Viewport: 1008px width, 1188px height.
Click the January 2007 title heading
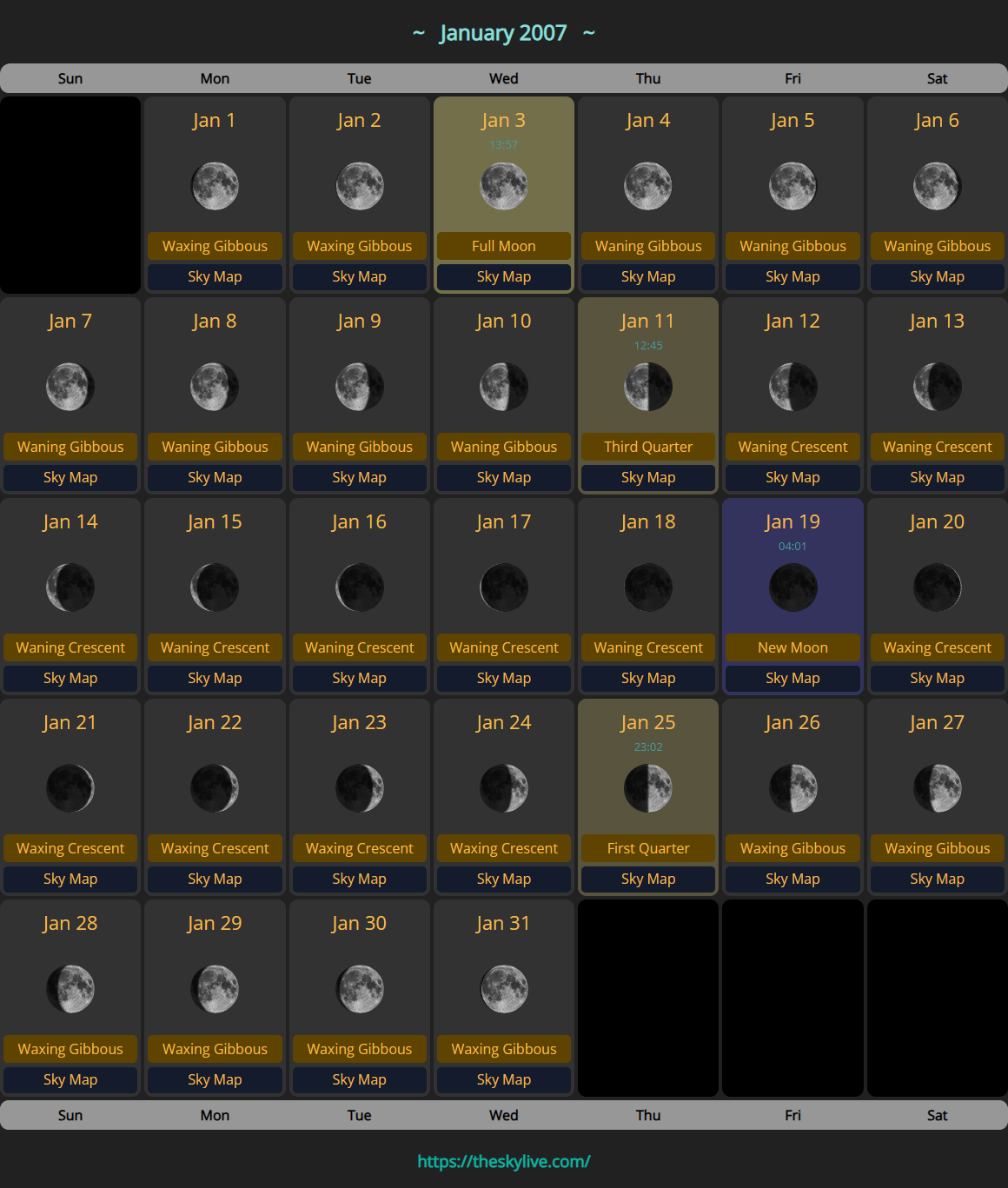click(503, 33)
